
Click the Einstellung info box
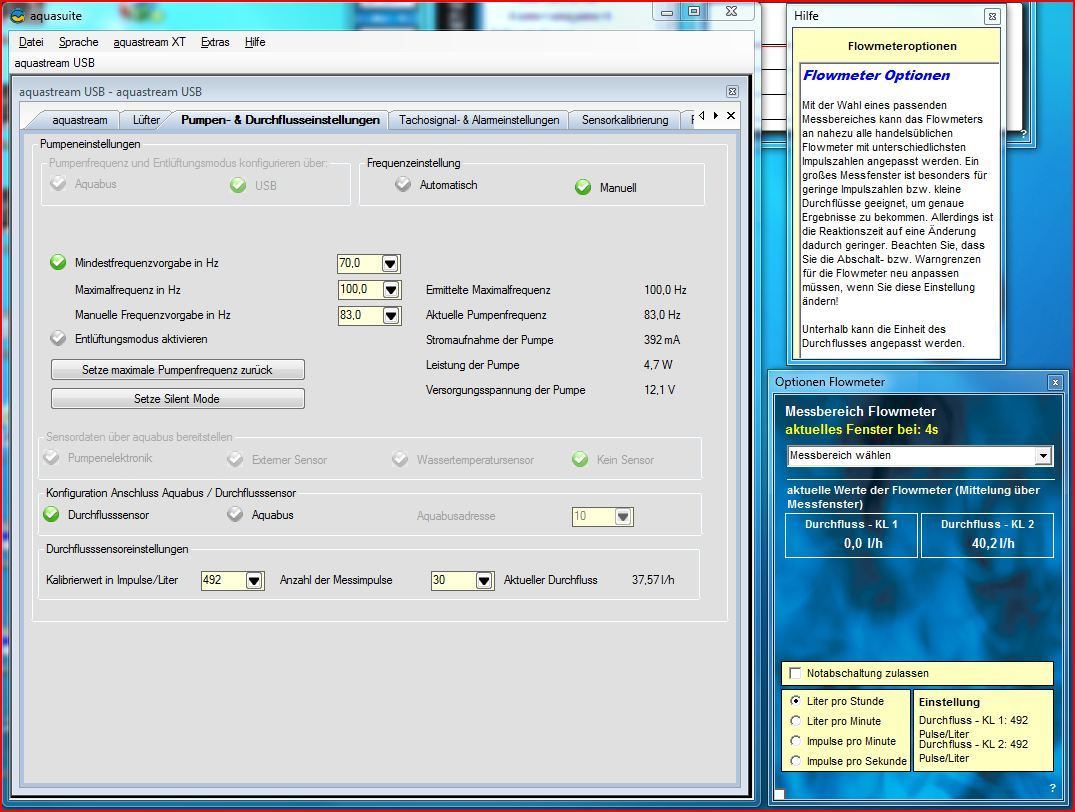(983, 730)
